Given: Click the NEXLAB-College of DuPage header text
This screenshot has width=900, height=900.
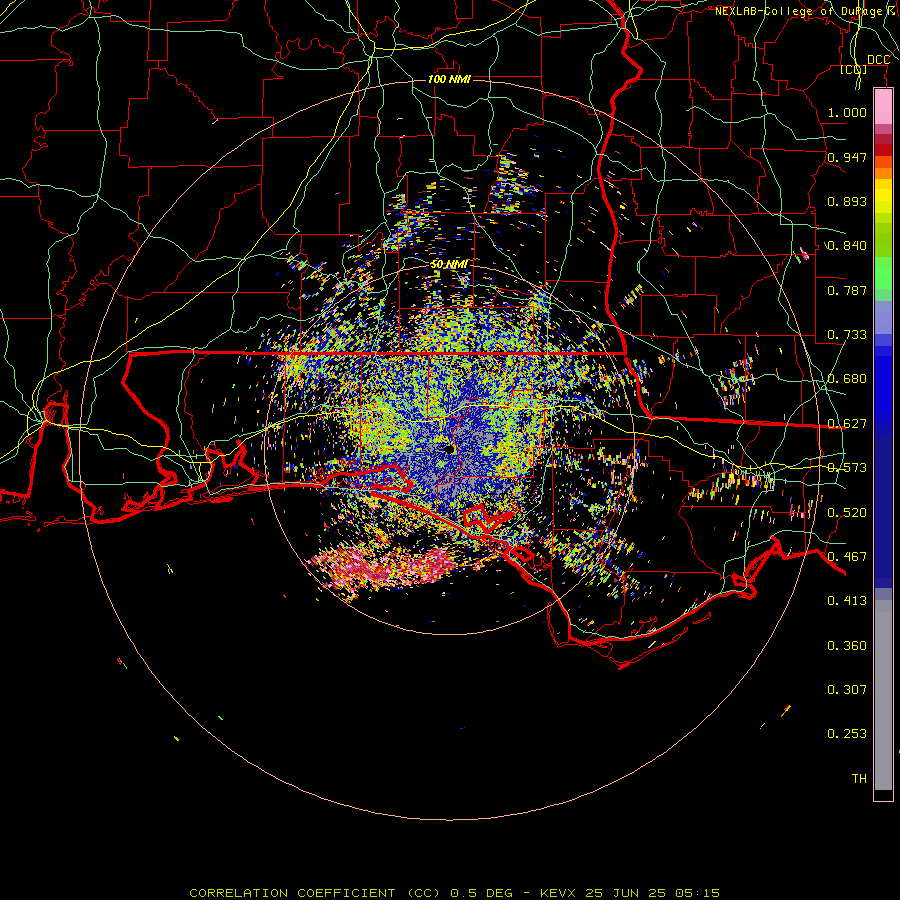Looking at the screenshot, I should pos(806,11).
